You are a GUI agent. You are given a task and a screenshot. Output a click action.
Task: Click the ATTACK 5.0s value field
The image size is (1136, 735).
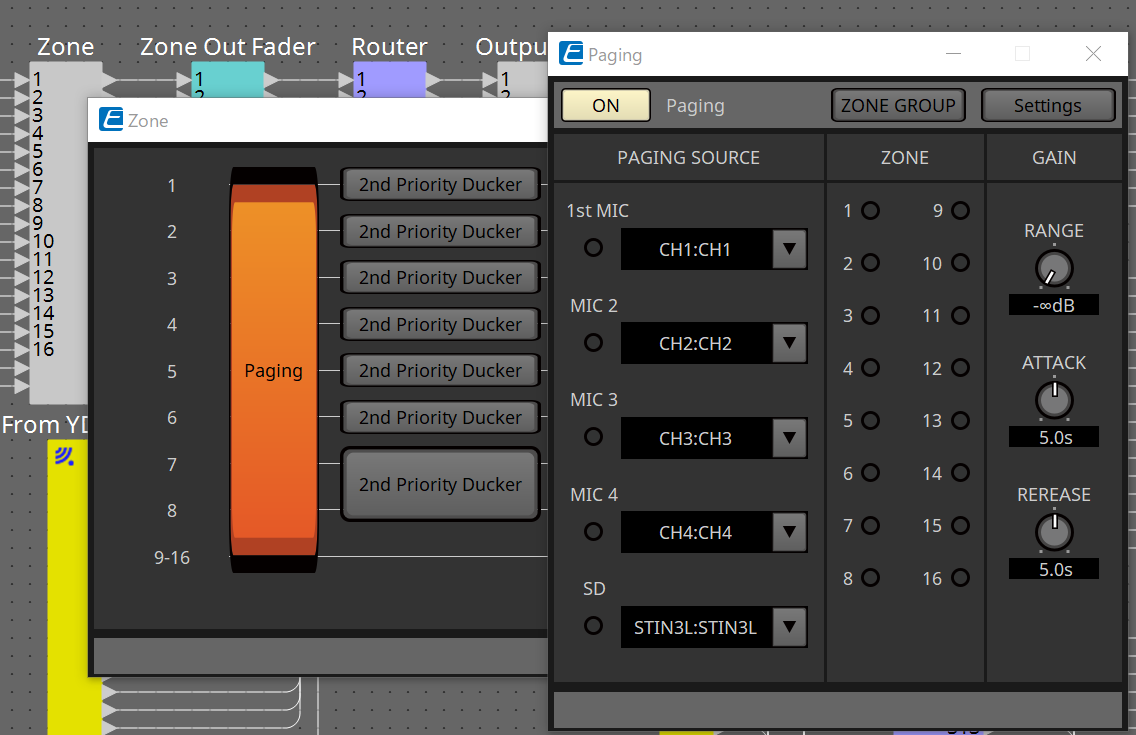pyautogui.click(x=1053, y=437)
